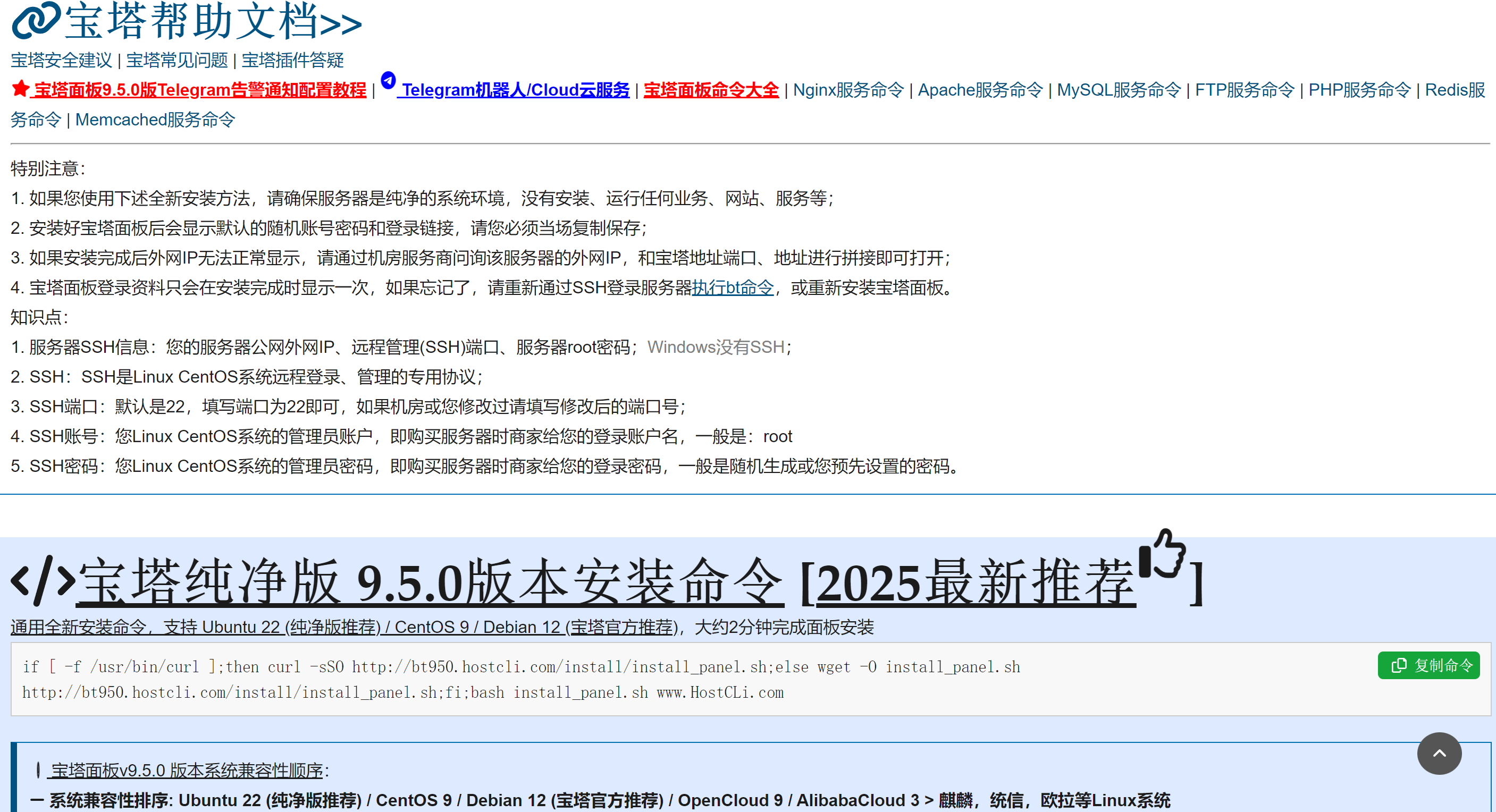Click the Nginx服务命令 menu item
The image size is (1496, 812).
coord(848,90)
